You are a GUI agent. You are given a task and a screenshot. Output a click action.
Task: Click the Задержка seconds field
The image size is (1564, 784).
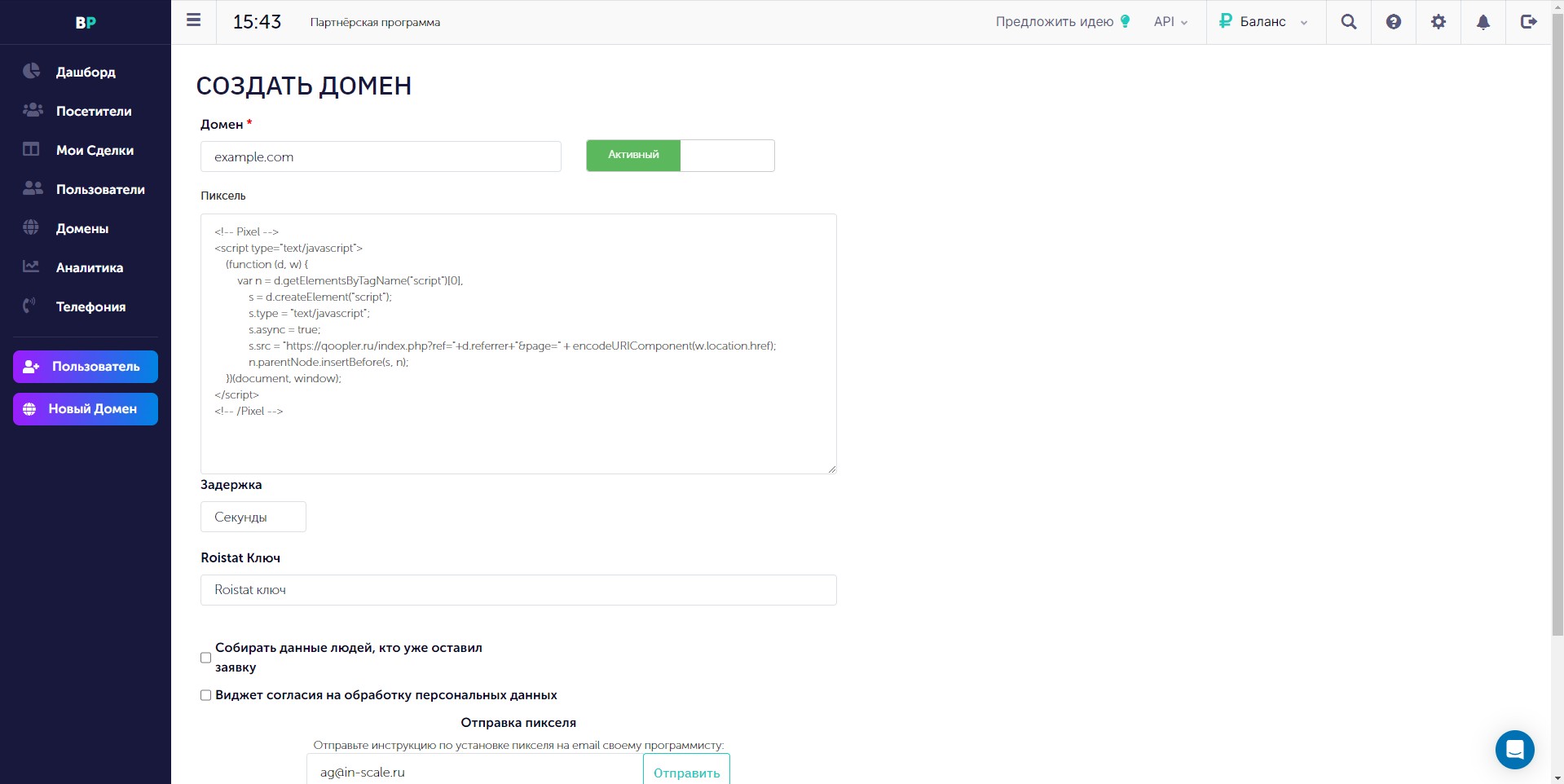tap(253, 517)
